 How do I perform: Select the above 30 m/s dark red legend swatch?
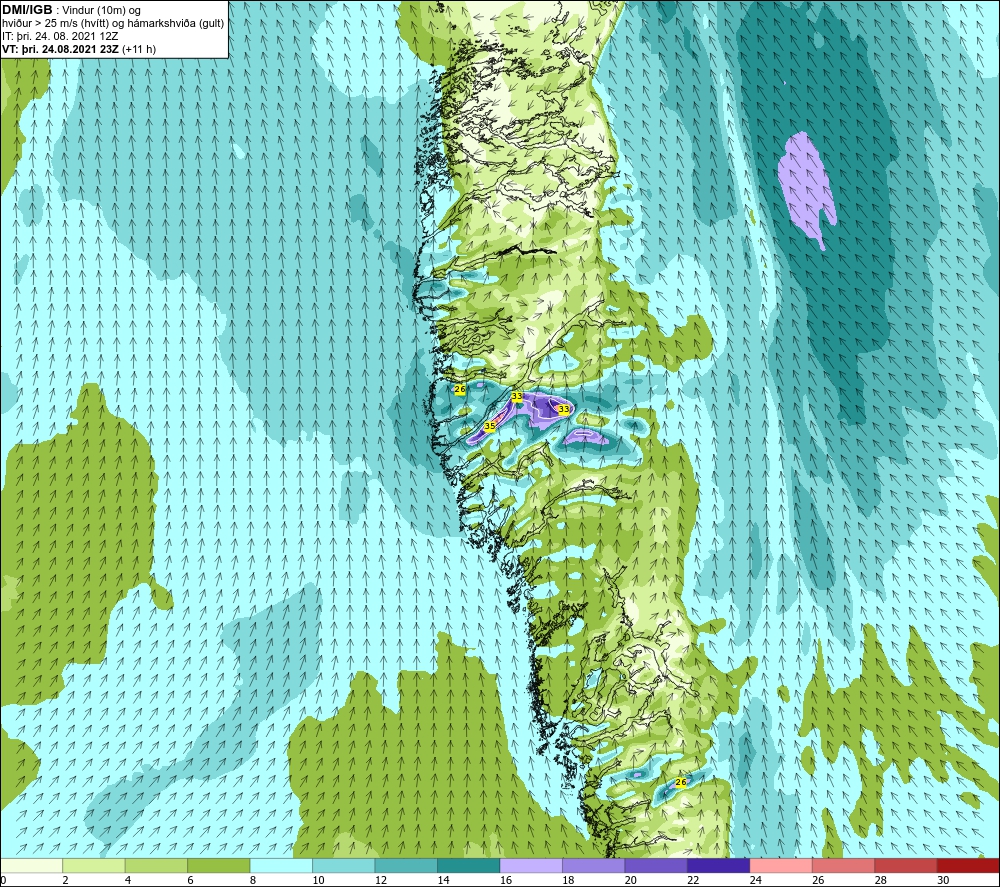(x=969, y=865)
